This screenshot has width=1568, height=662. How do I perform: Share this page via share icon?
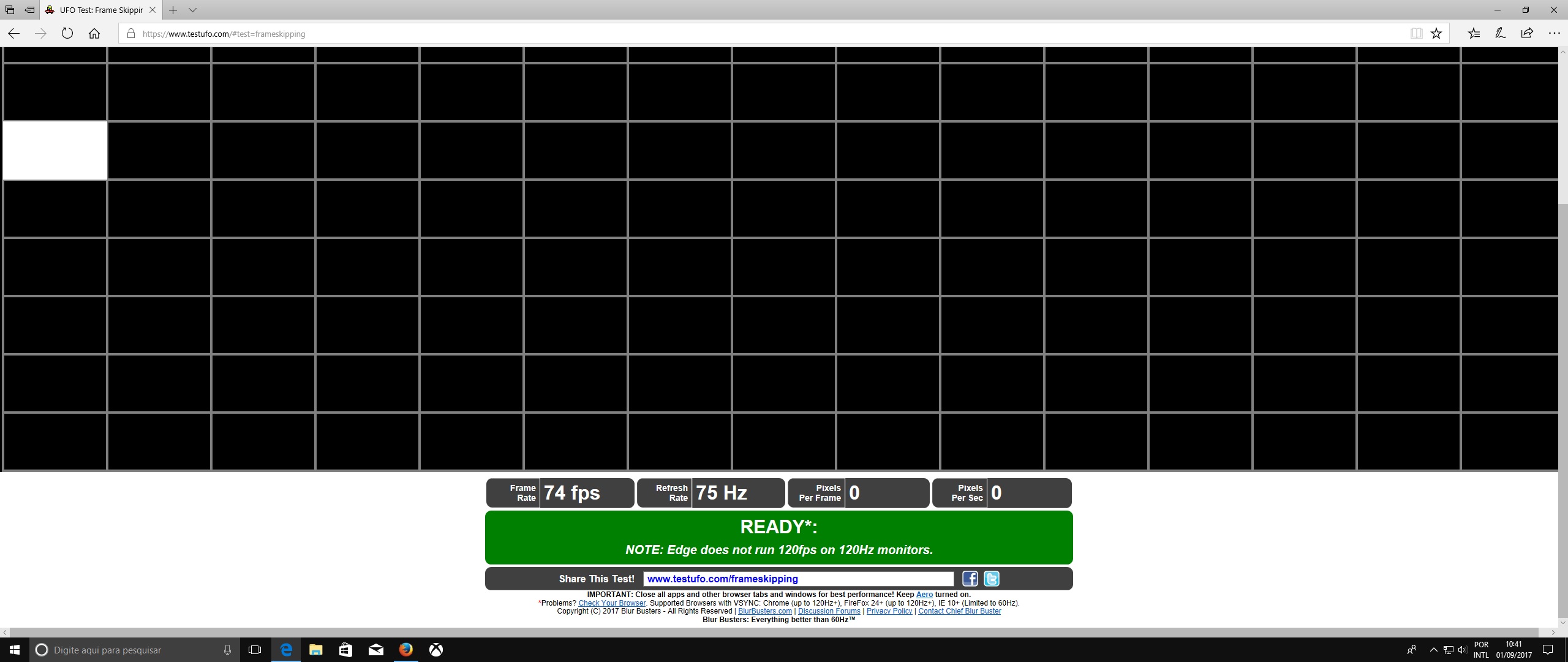click(x=1527, y=34)
